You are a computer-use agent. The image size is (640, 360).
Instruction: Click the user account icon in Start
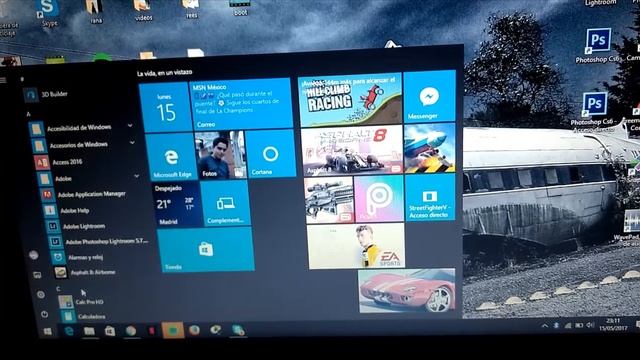33,255
